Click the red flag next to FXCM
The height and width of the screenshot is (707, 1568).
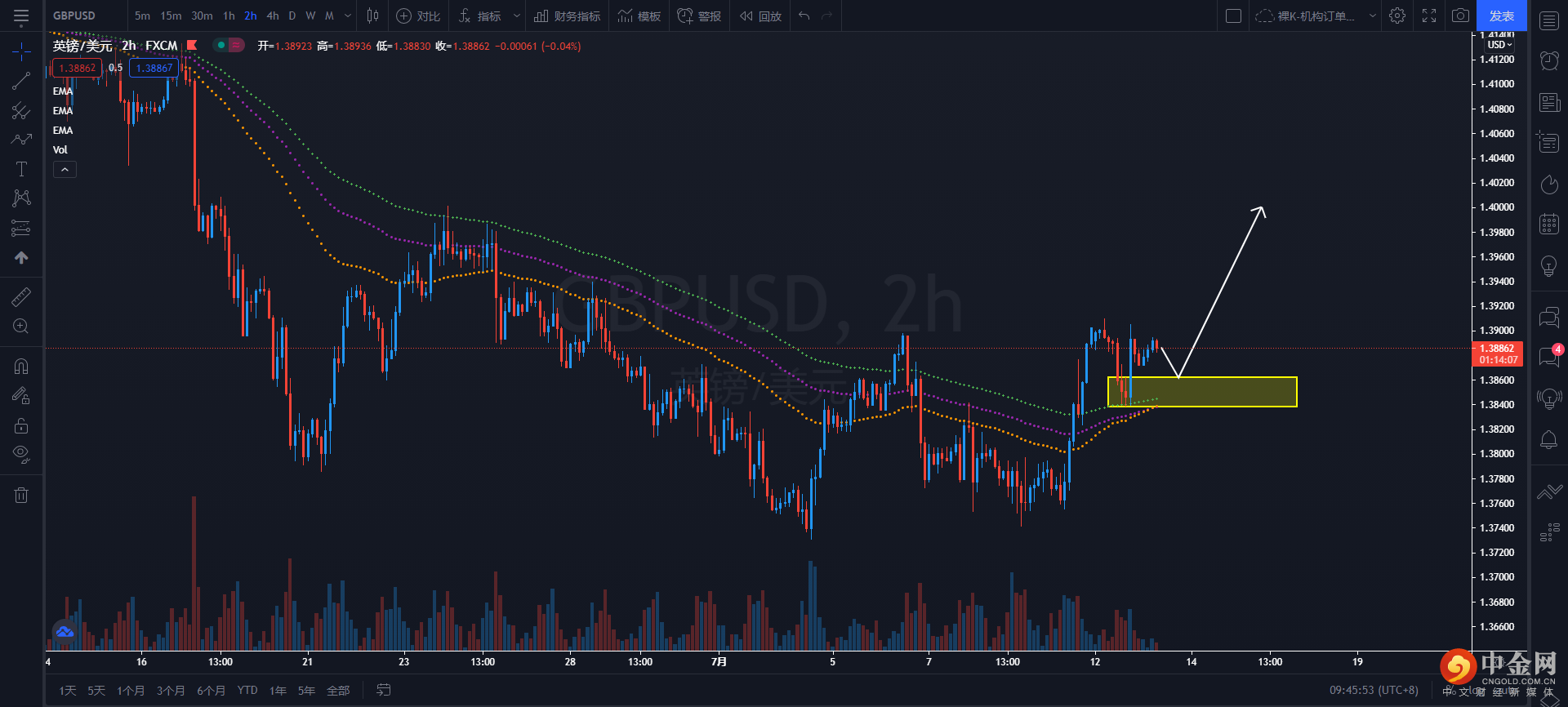(x=192, y=46)
